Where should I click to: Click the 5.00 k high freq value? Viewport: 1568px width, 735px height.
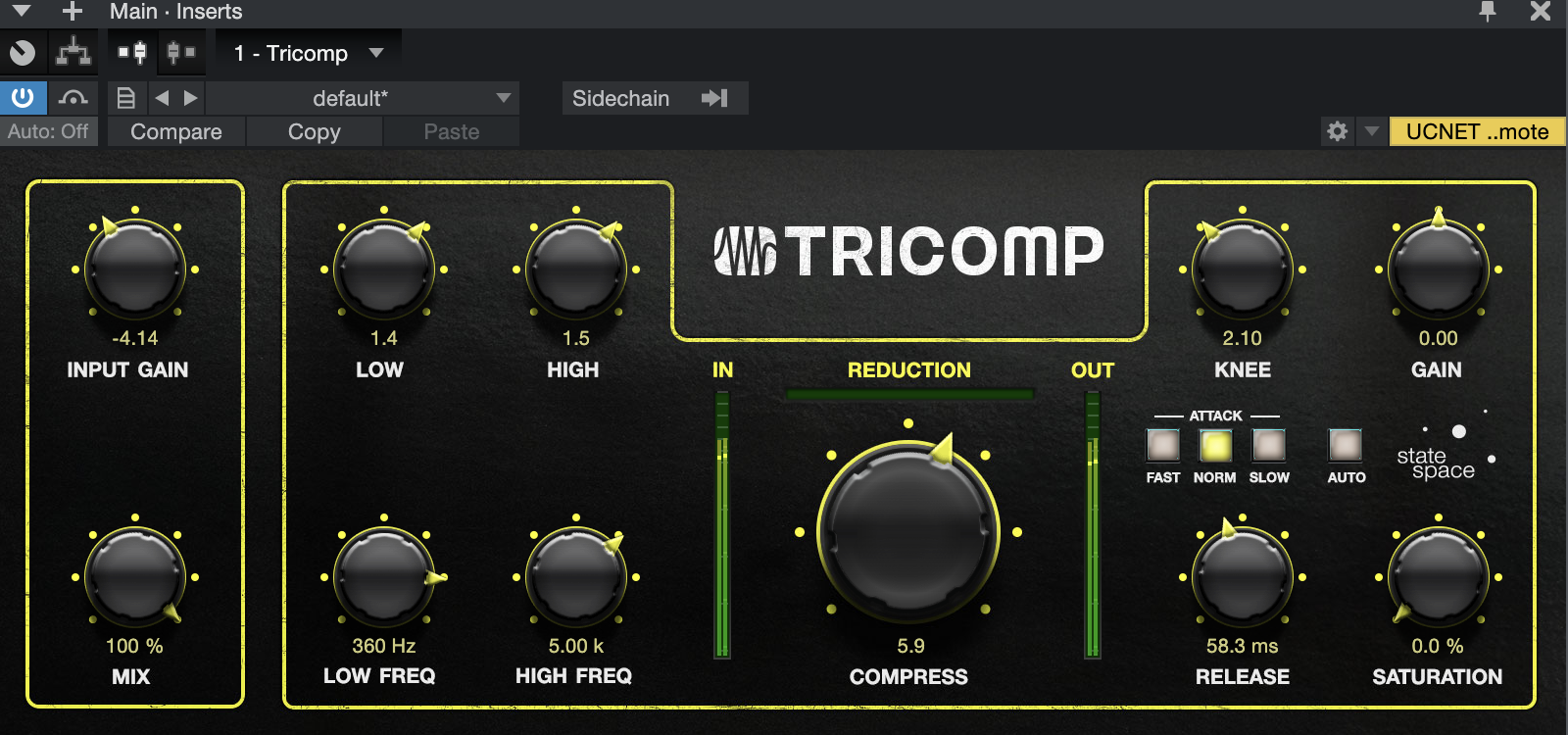click(576, 646)
